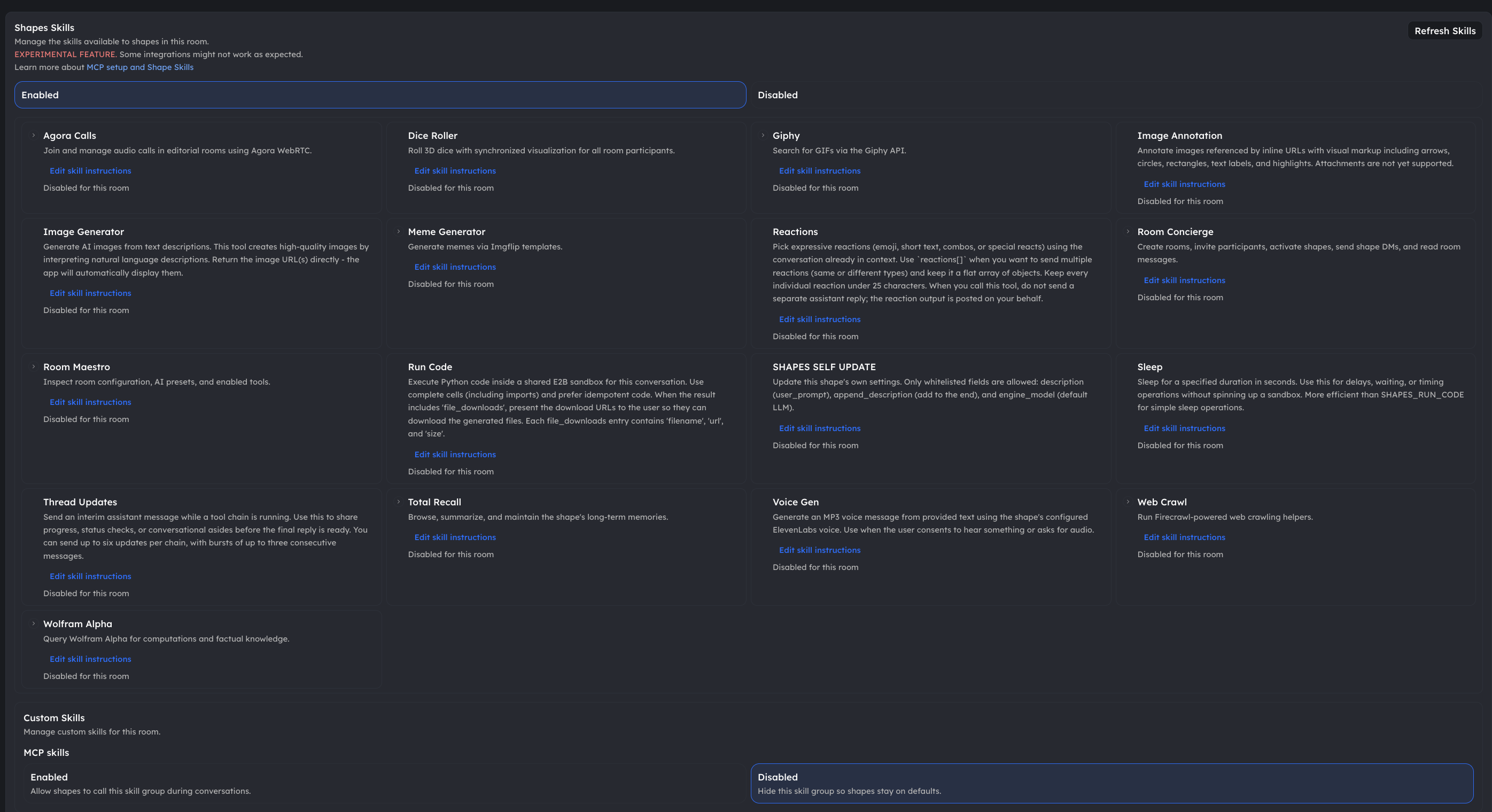This screenshot has width=1492, height=812.
Task: Click the Reactions skill title
Action: [795, 232]
